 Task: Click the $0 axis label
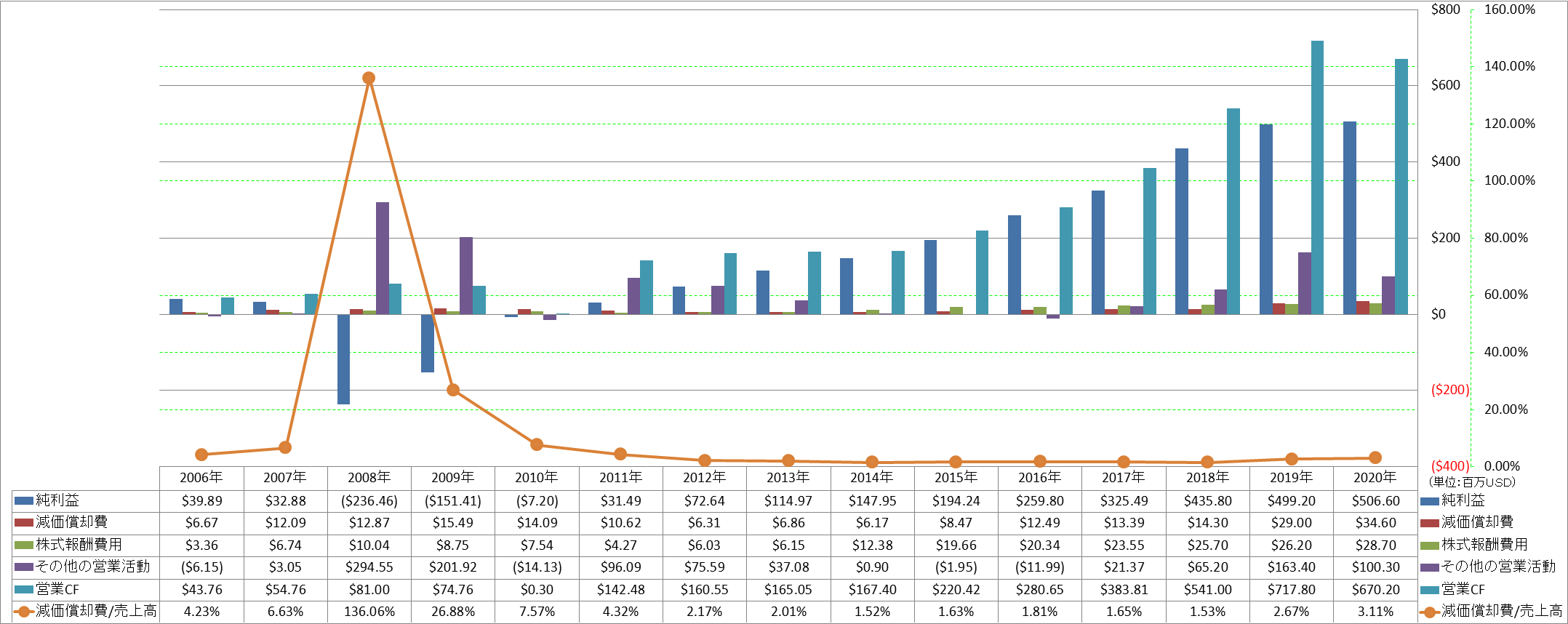[1439, 314]
